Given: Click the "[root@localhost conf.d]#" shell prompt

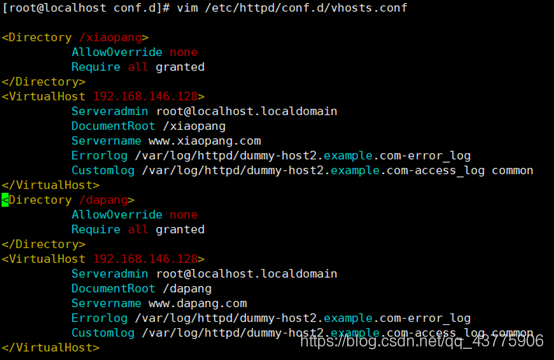Looking at the screenshot, I should coord(86,8).
